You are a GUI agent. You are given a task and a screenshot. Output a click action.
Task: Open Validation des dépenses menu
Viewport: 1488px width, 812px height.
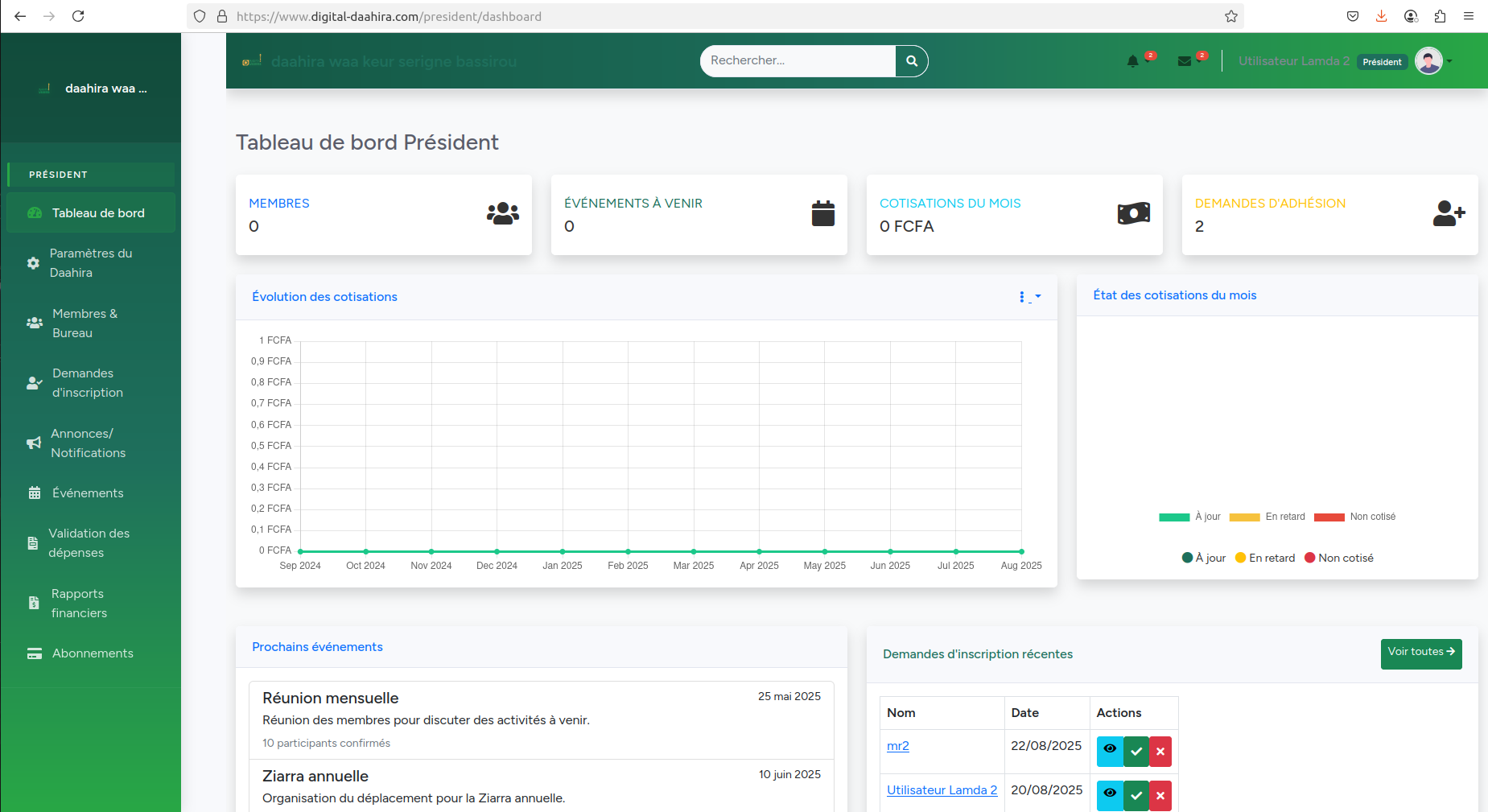pos(91,543)
